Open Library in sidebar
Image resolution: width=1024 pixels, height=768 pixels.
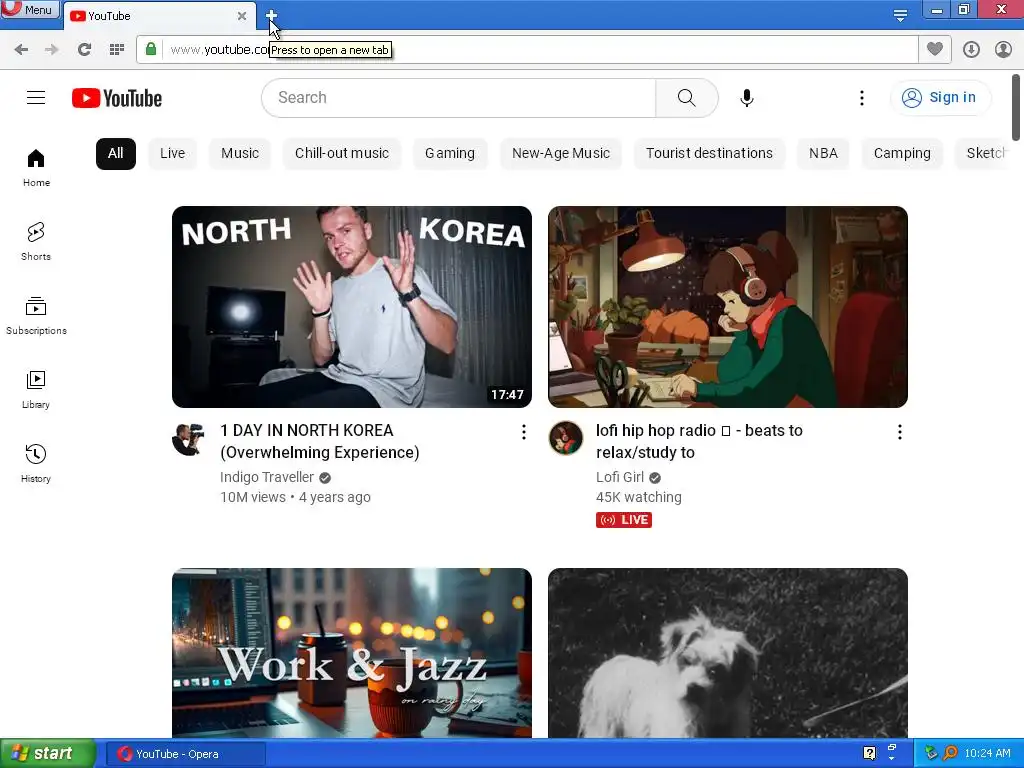pyautogui.click(x=36, y=390)
